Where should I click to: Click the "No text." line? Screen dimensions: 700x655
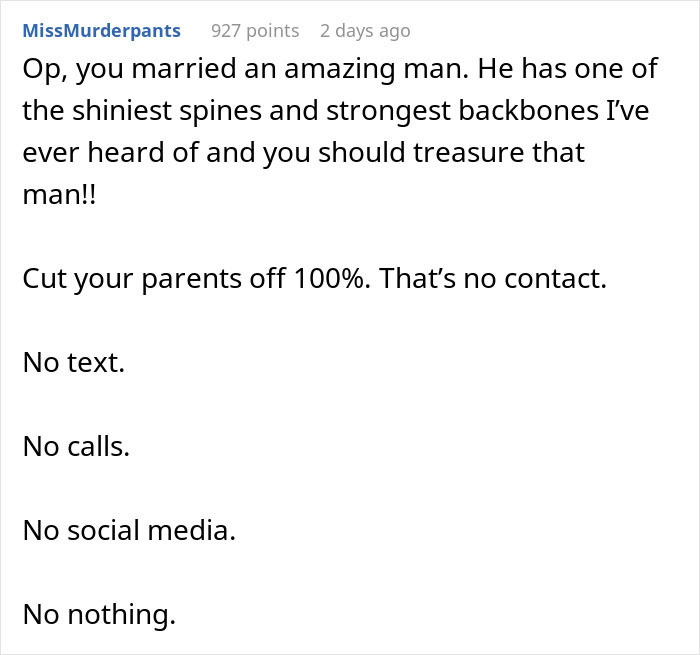coord(74,362)
